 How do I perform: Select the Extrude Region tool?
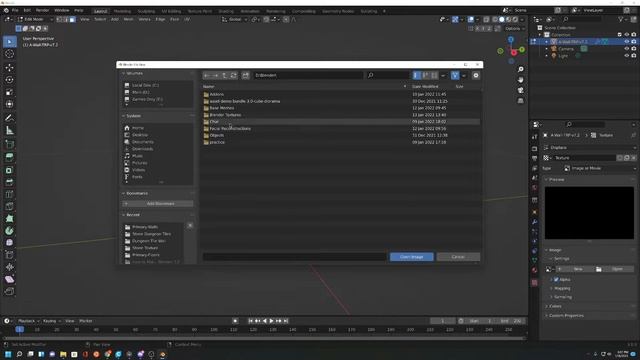point(9,157)
